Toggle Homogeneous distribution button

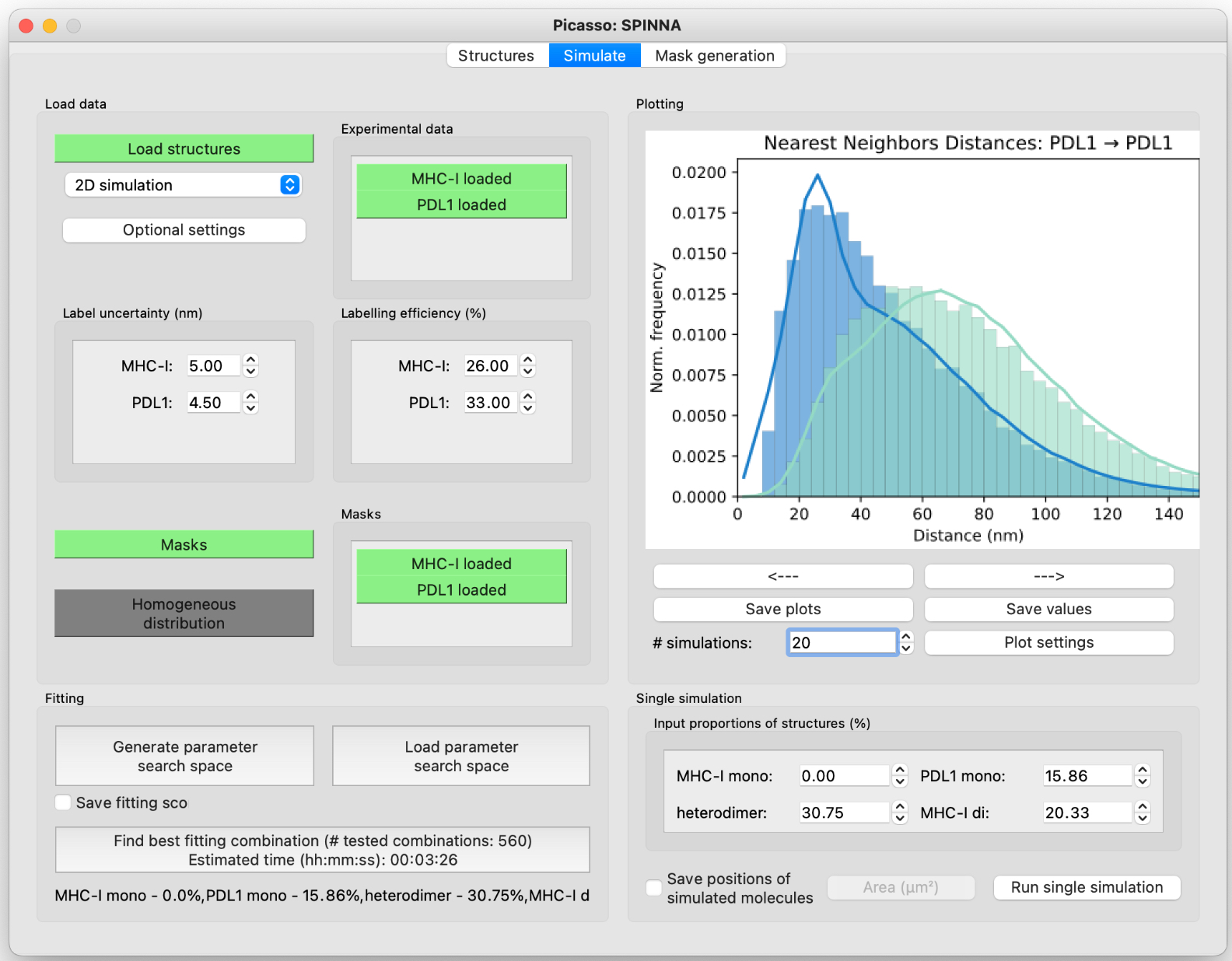pyautogui.click(x=184, y=613)
